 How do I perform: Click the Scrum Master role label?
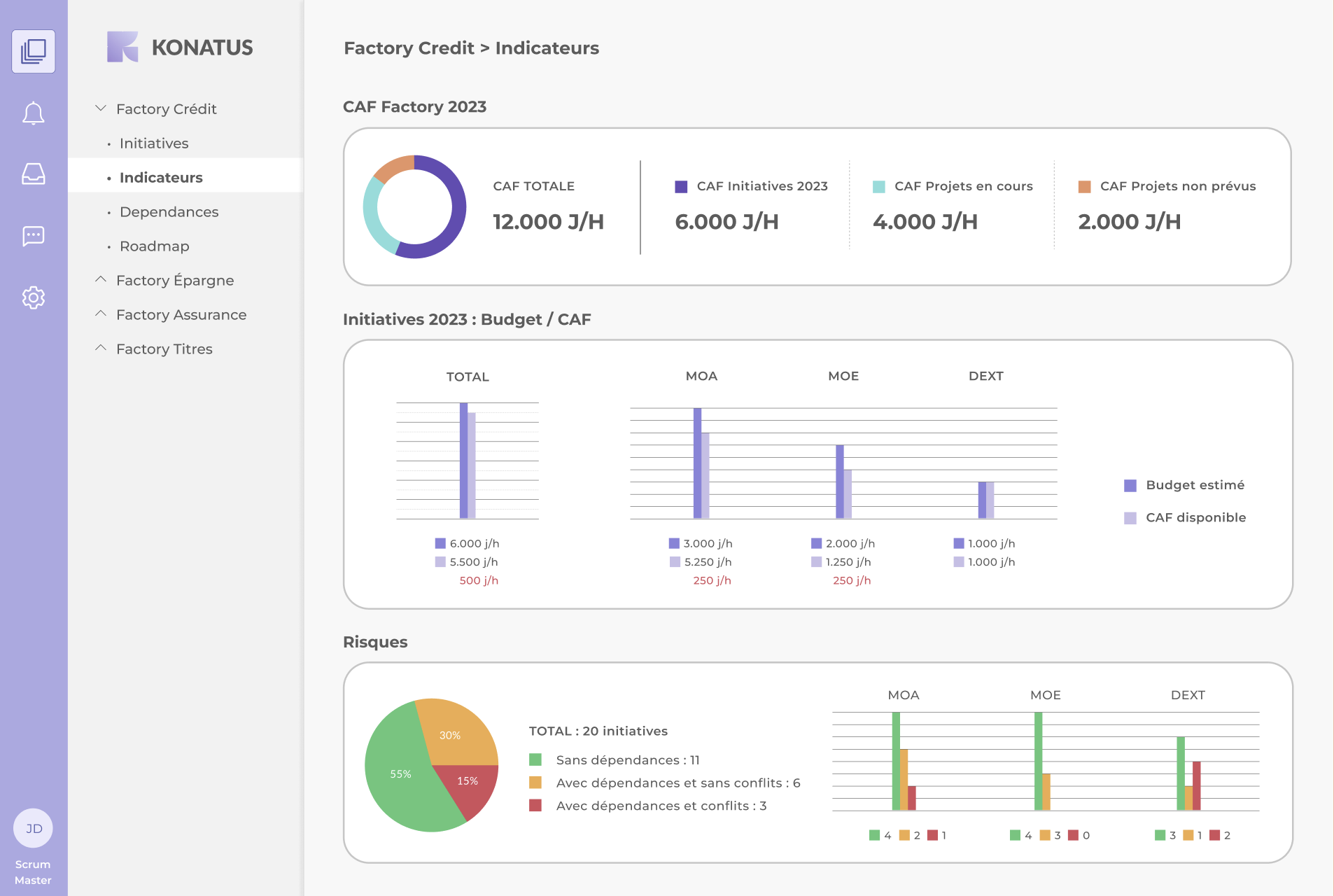coord(33,872)
